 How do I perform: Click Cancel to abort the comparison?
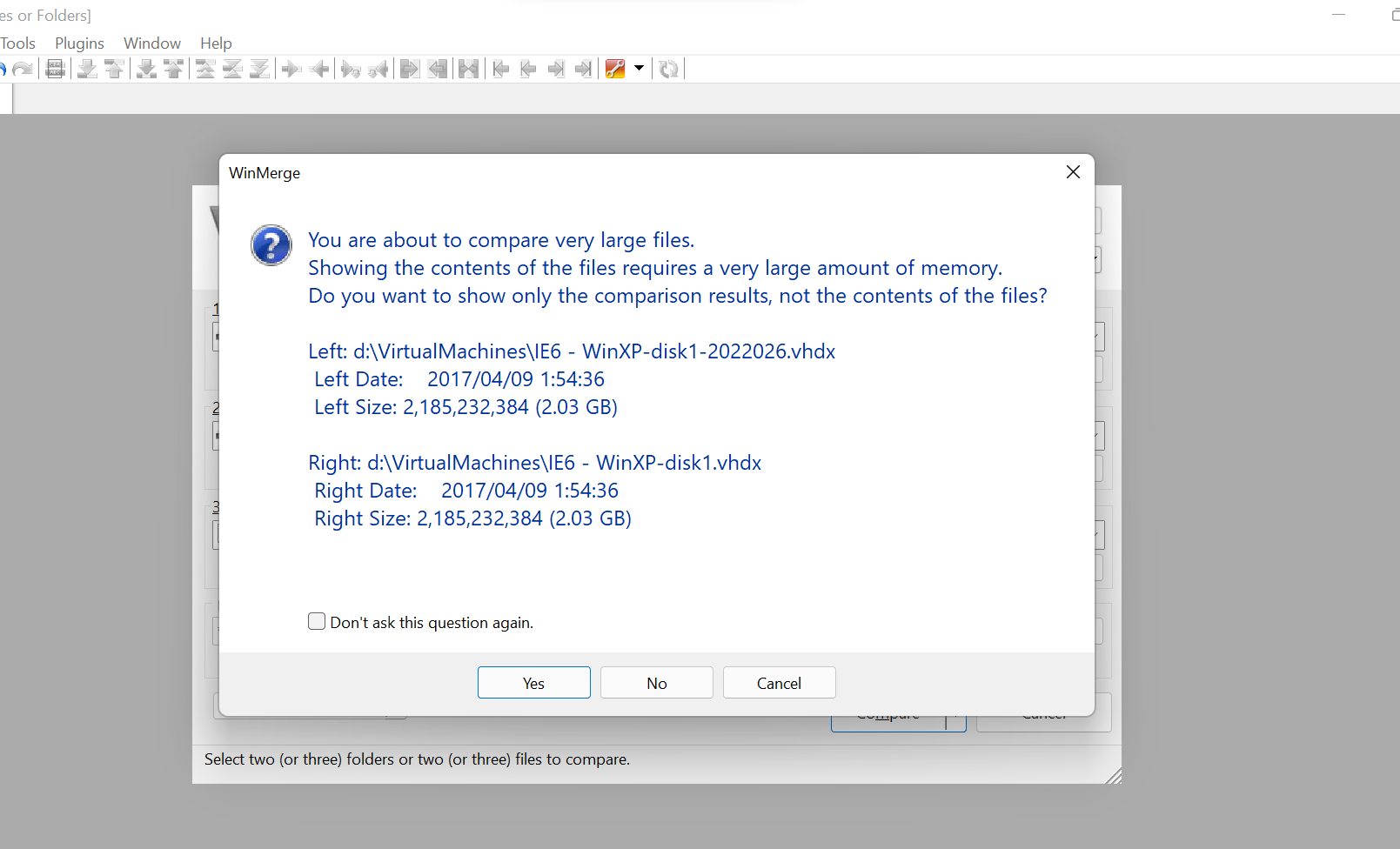pos(779,682)
